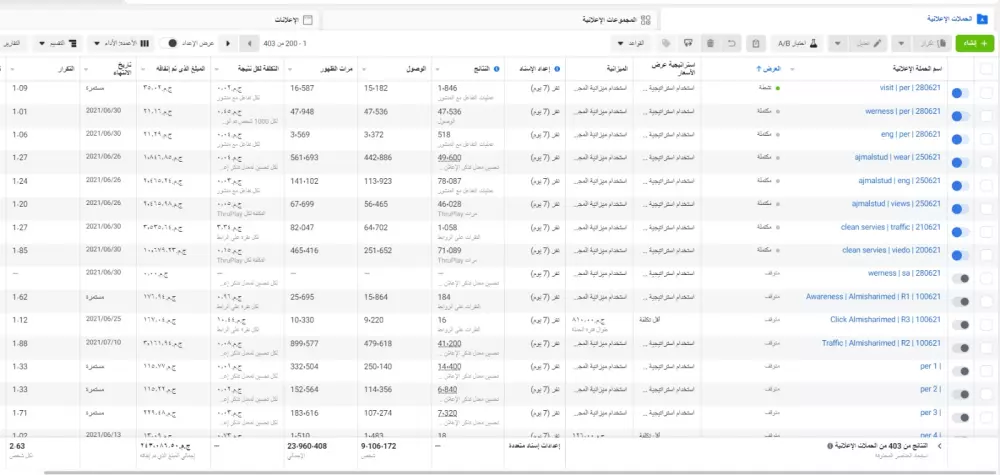Click the Edit (تعديل) pencil button
The width and height of the screenshot is (1000, 475).
point(868,43)
